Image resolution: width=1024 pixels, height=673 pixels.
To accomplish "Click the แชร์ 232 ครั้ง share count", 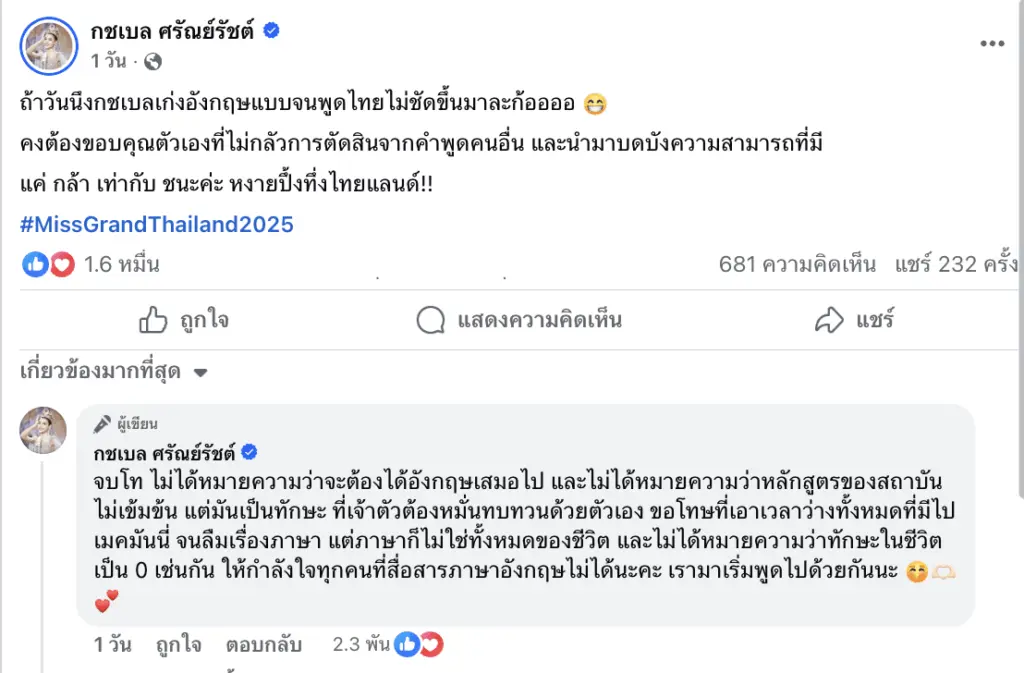I will tap(956, 265).
